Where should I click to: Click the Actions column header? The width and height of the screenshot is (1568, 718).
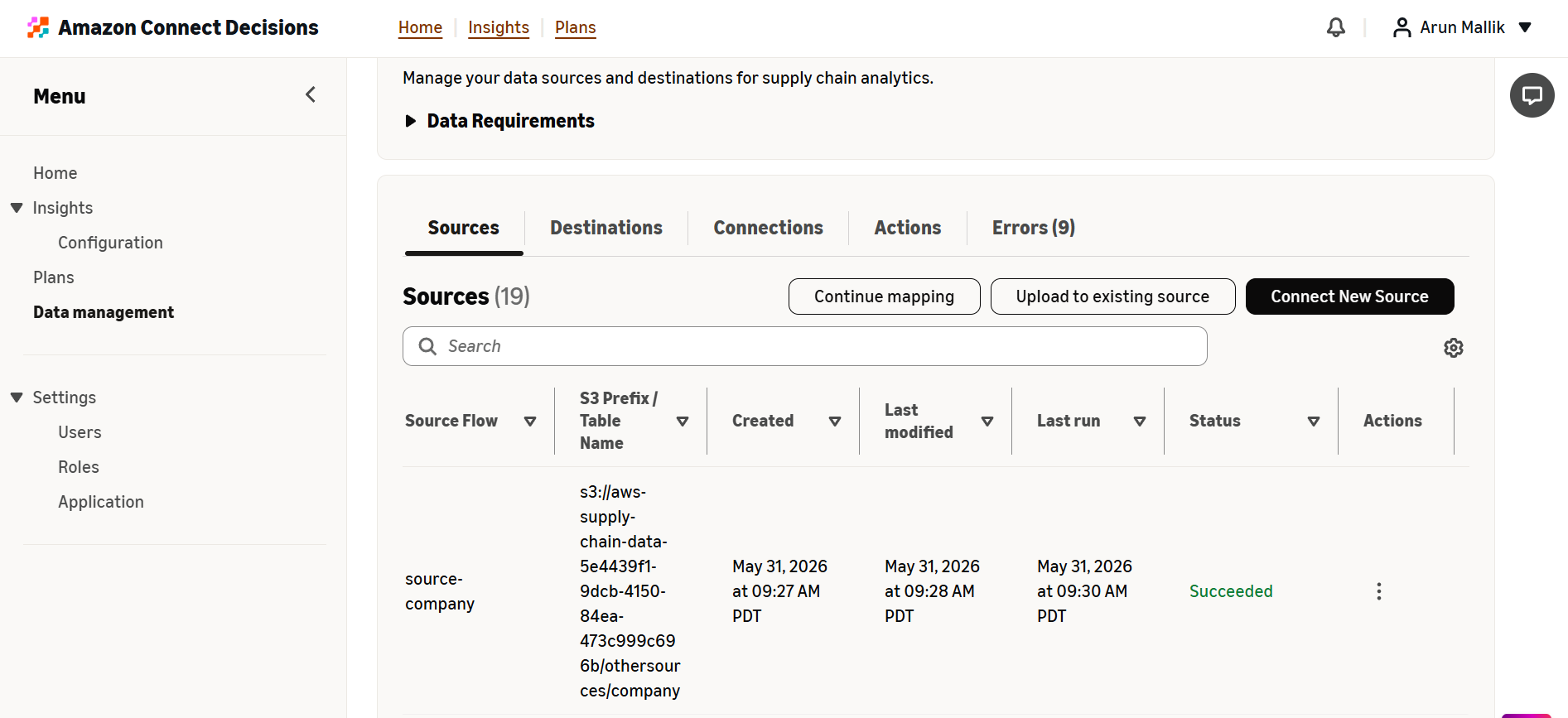tap(1393, 421)
